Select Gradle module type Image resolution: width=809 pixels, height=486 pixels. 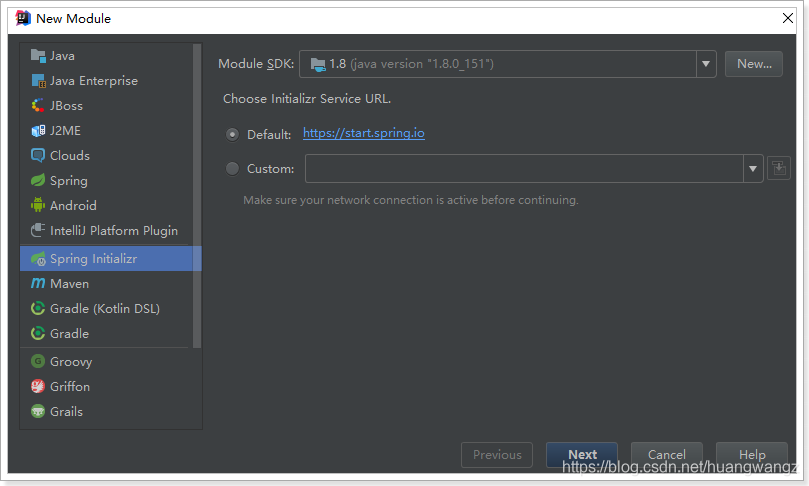pyautogui.click(x=106, y=333)
